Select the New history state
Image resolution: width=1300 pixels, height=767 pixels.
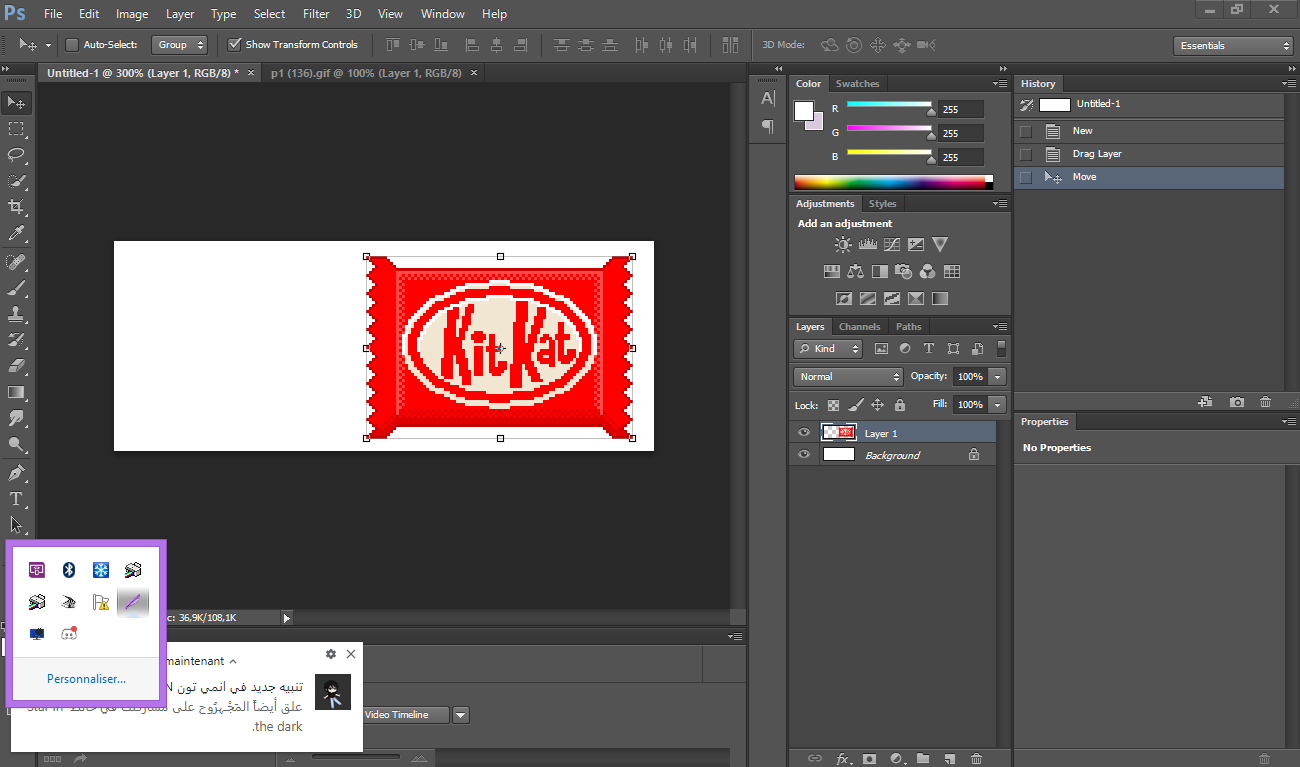coord(1148,131)
